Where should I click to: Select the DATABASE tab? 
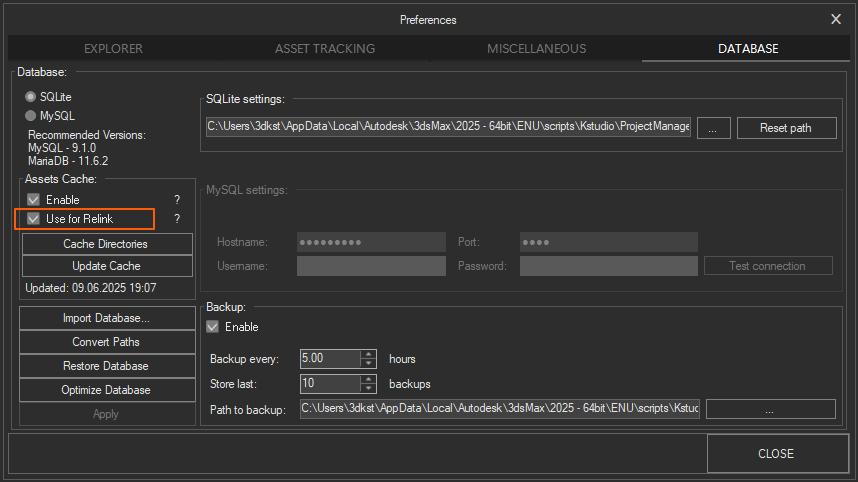[x=747, y=49]
